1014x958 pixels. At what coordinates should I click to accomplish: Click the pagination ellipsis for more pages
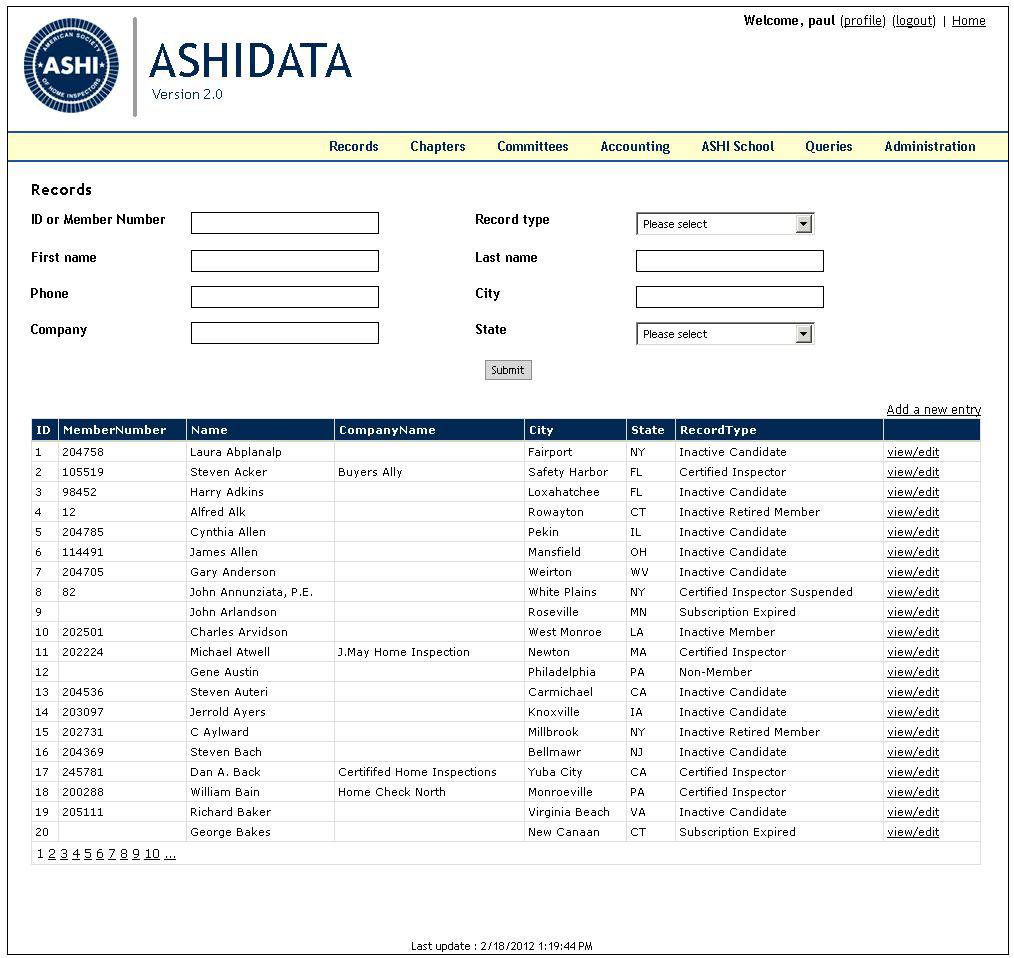169,855
